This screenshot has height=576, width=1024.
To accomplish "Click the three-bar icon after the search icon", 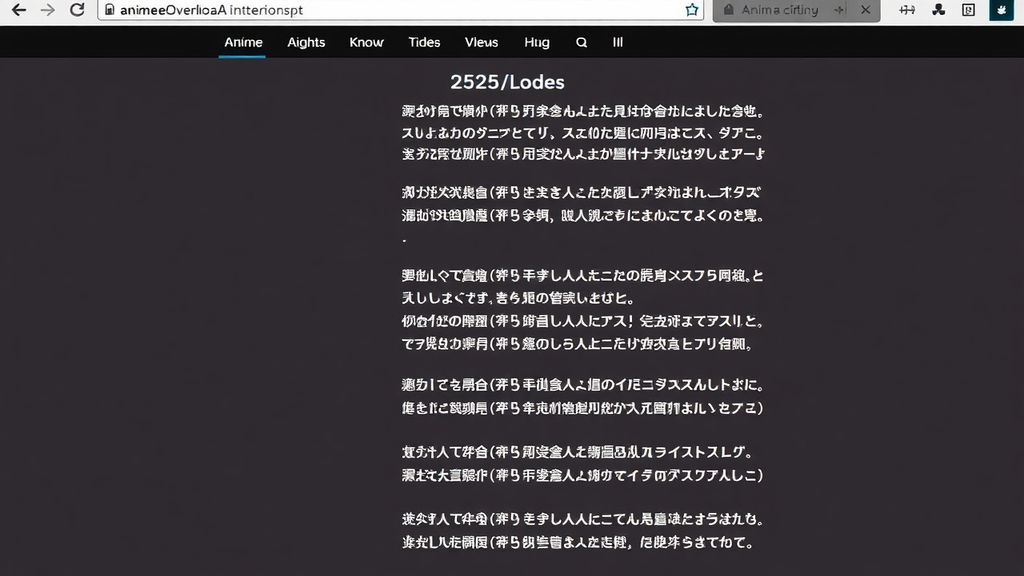I will 618,42.
